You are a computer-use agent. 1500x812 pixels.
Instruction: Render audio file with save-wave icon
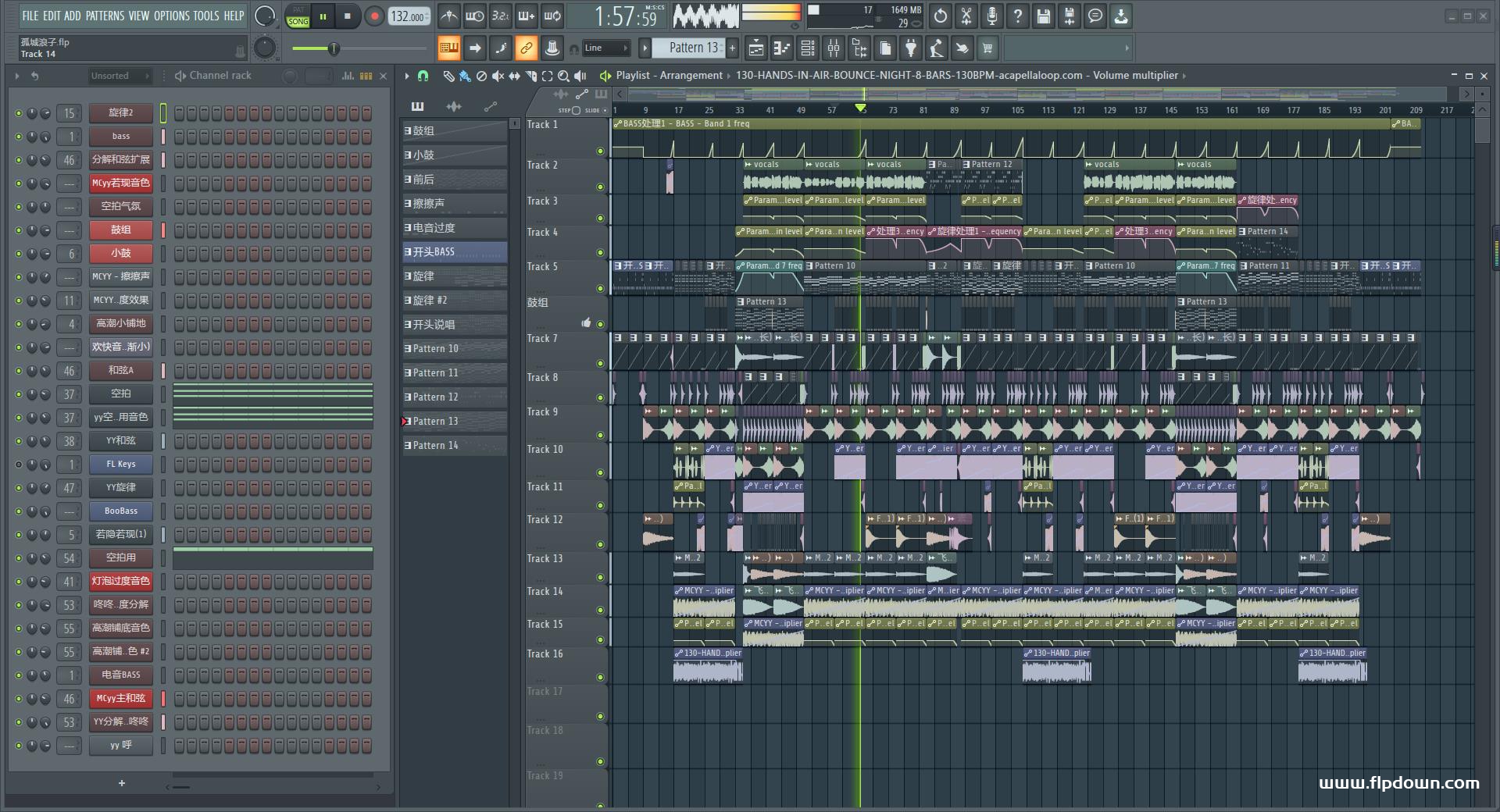pos(1069,16)
